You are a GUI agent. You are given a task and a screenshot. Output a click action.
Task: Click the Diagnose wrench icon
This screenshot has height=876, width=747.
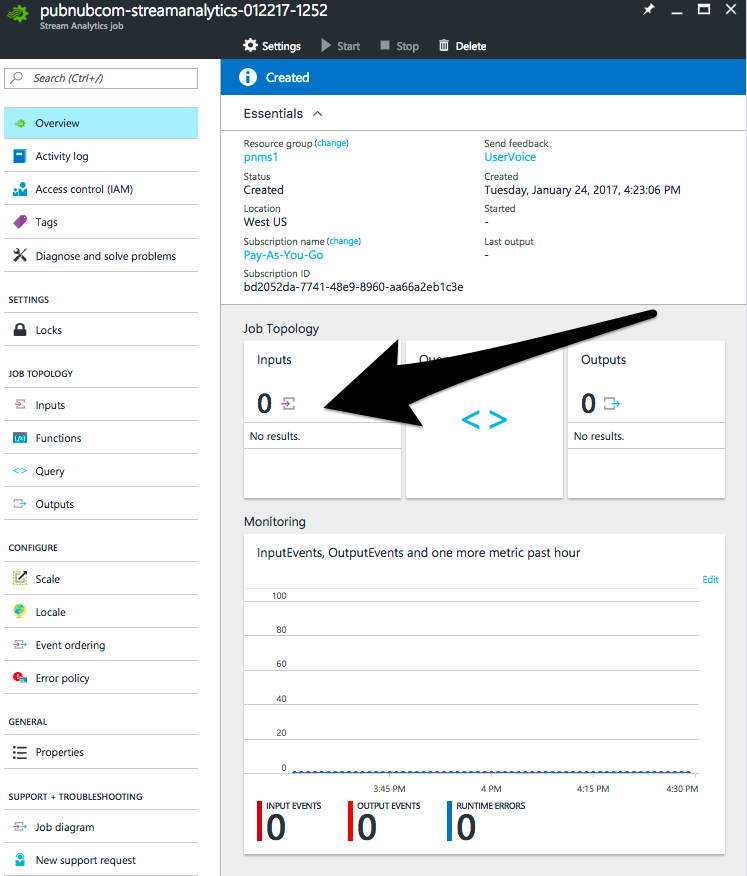click(x=20, y=255)
